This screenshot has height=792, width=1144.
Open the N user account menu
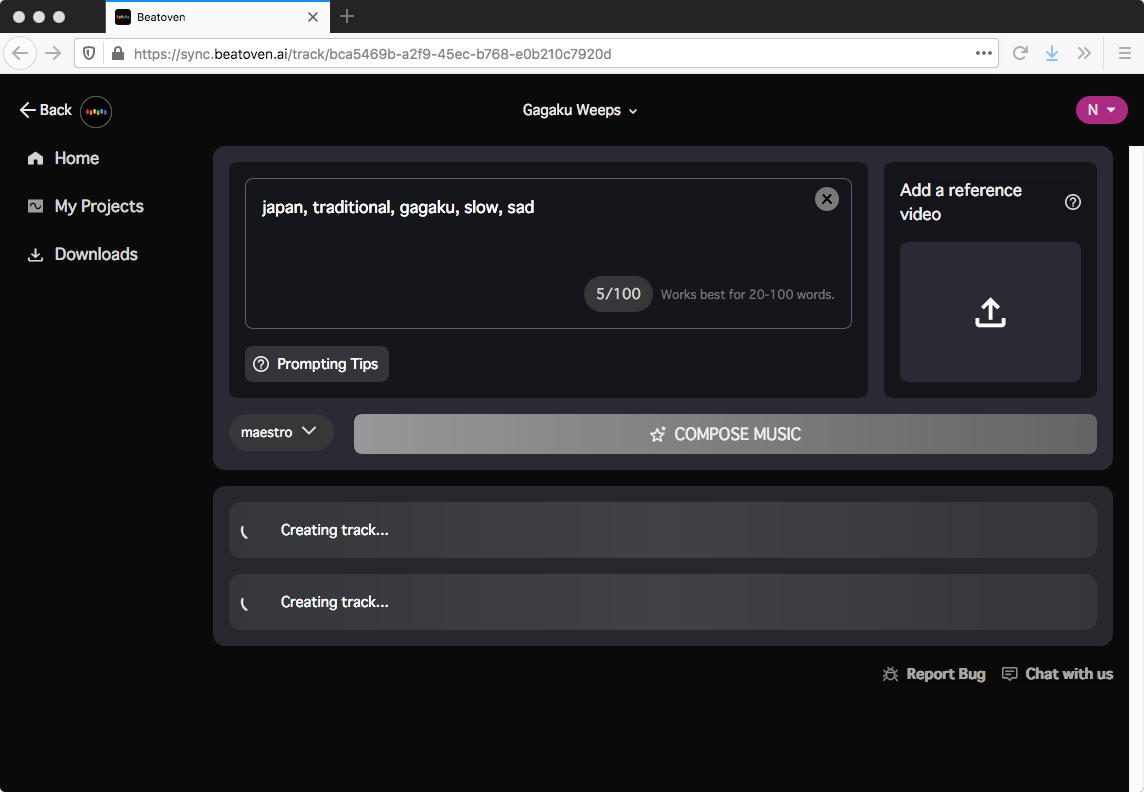(x=1101, y=110)
